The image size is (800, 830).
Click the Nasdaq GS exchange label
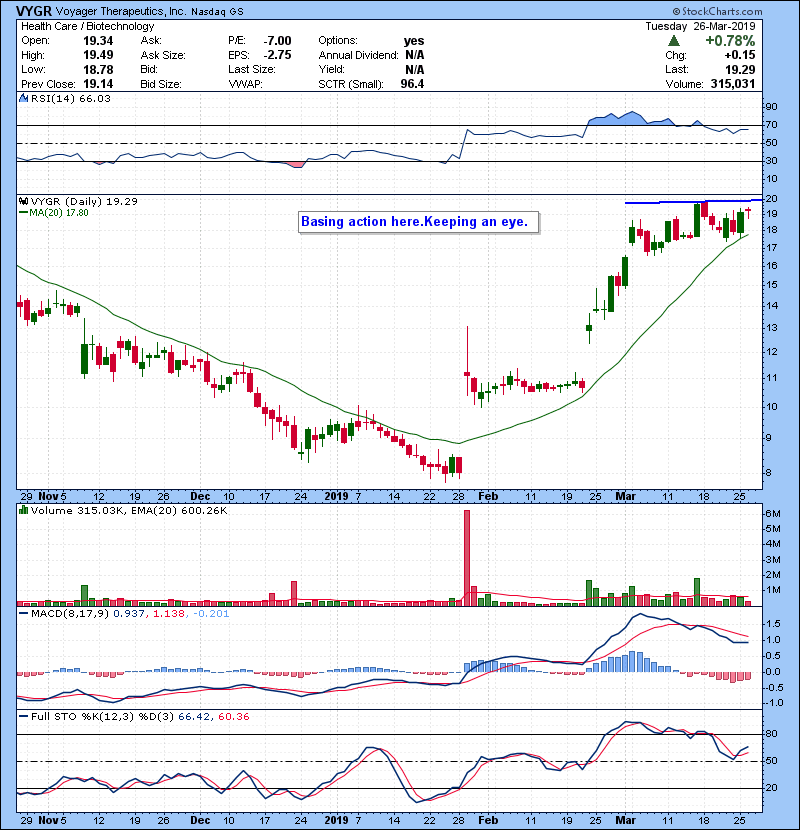pos(217,12)
